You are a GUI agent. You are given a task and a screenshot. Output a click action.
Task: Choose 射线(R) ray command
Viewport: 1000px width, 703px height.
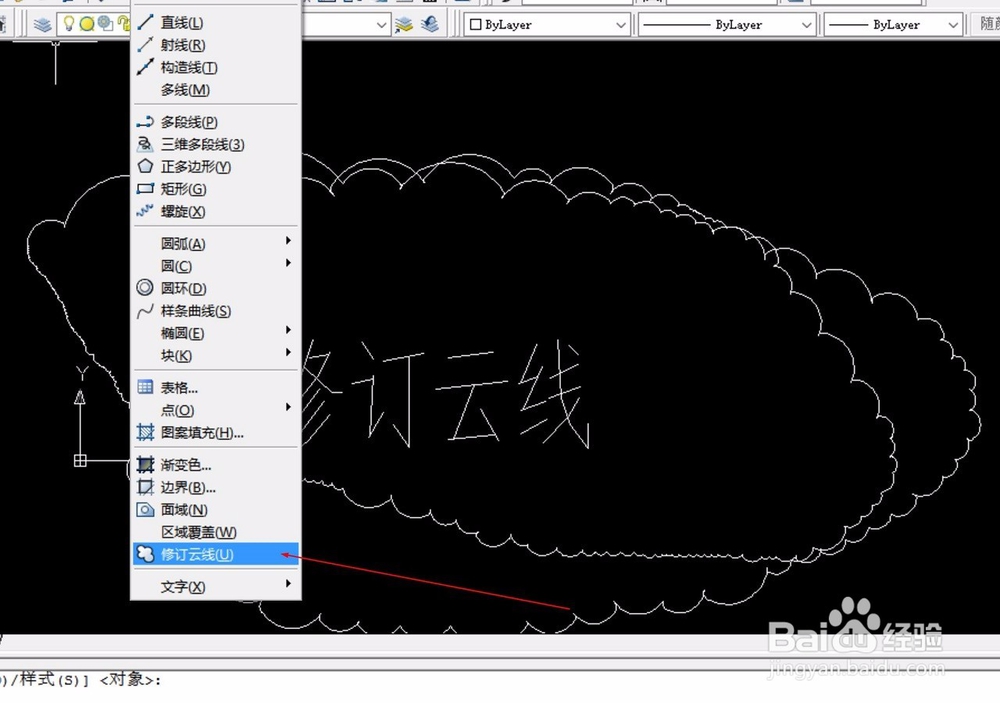[216, 45]
